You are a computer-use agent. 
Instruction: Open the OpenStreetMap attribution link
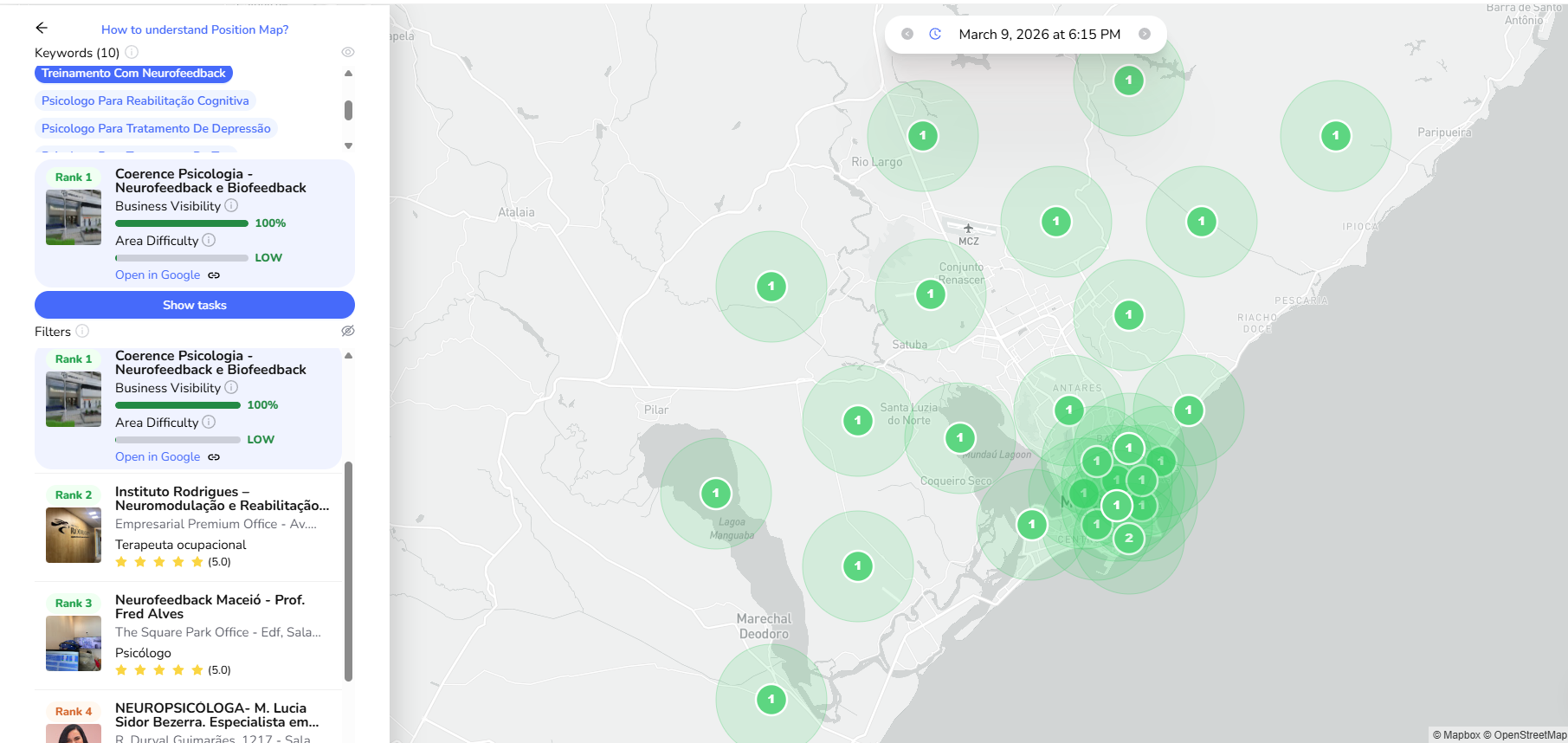click(x=1525, y=735)
